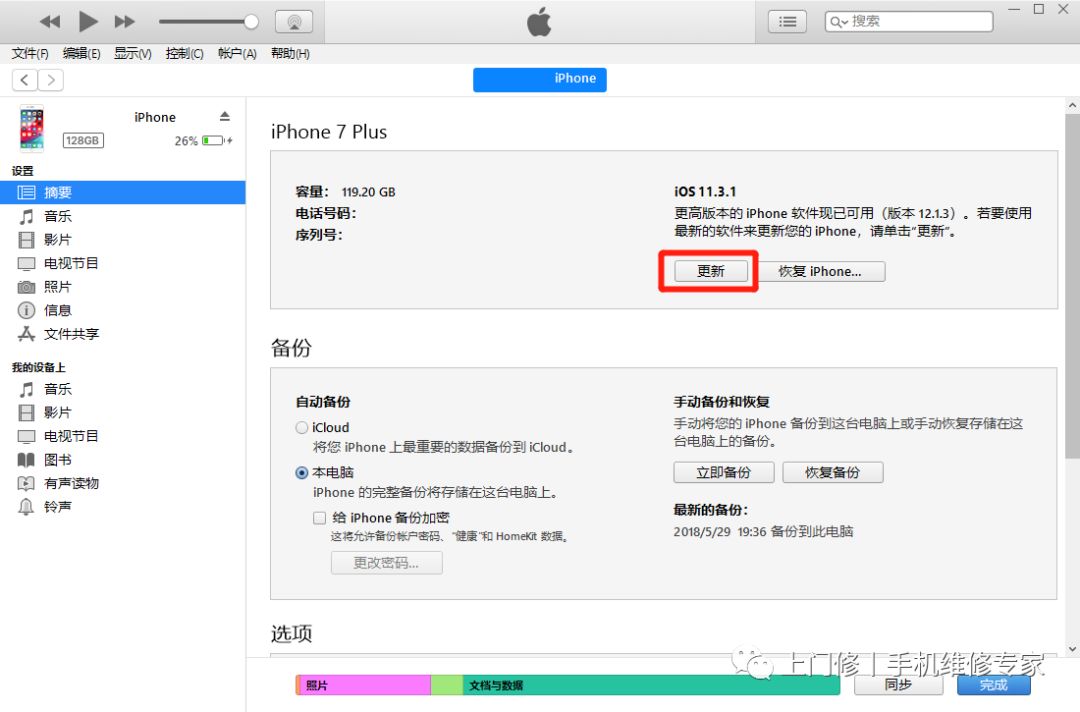Screen dimensions: 1080x712
Task: Click the iPhone 7 Plus heading
Action: (x=329, y=132)
